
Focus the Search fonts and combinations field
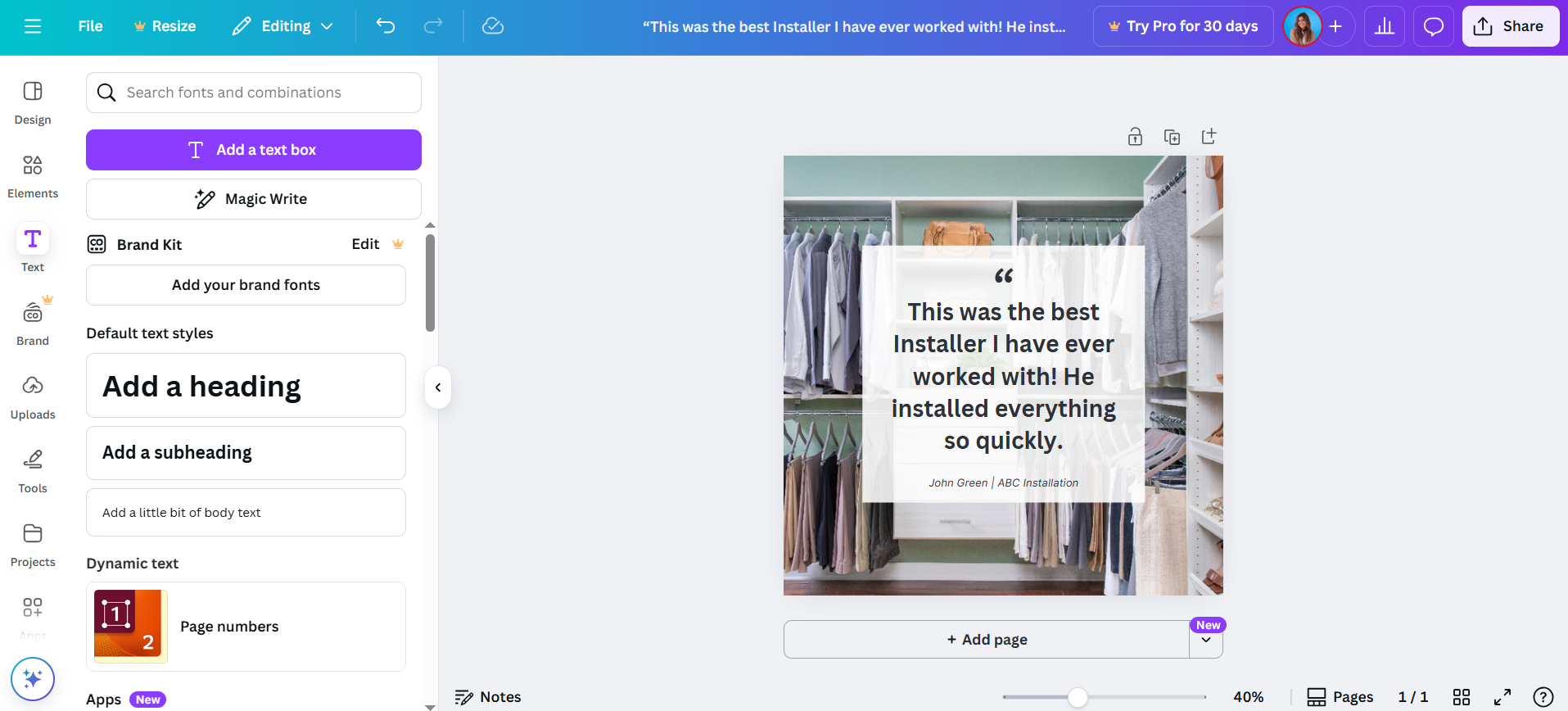pyautogui.click(x=254, y=93)
